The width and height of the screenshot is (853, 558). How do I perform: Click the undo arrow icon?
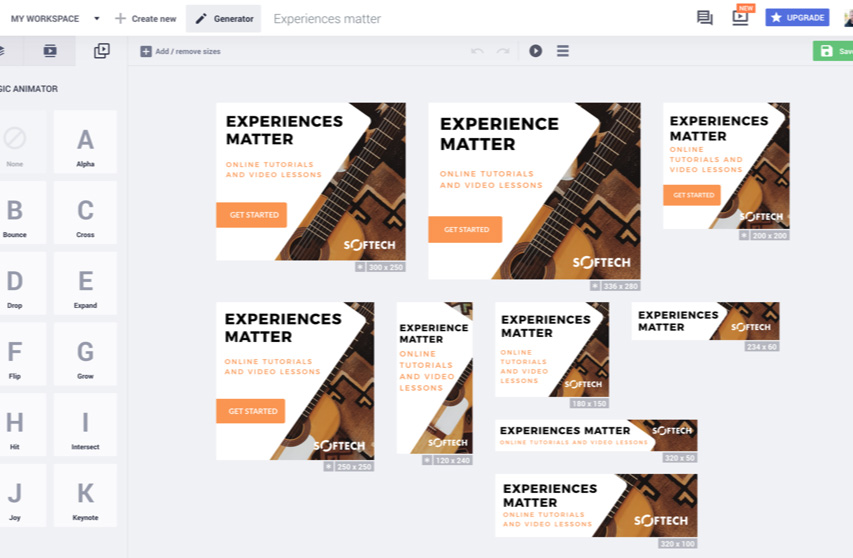(x=477, y=51)
